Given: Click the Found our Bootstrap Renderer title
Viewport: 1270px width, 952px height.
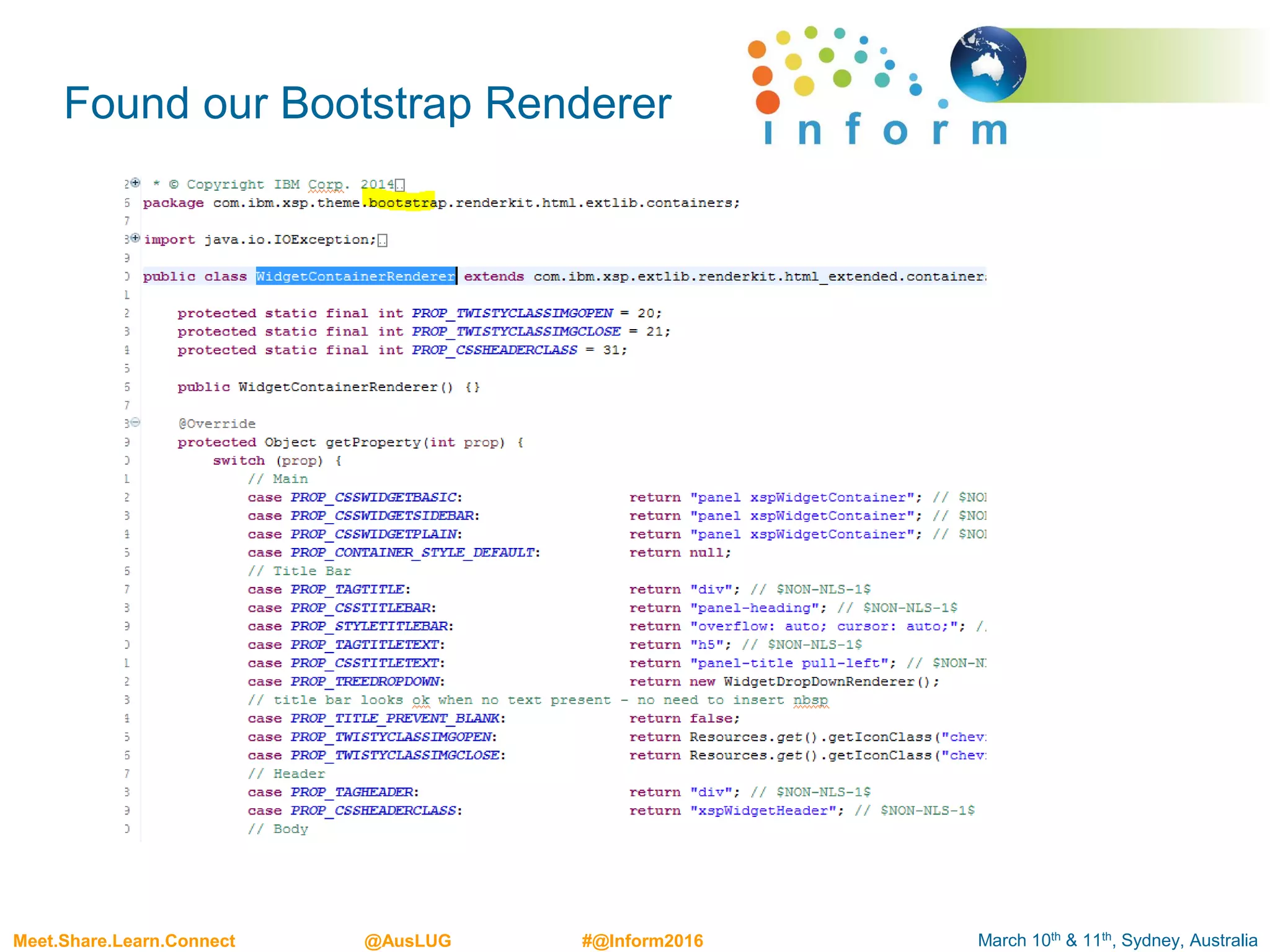Looking at the screenshot, I should pos(368,103).
